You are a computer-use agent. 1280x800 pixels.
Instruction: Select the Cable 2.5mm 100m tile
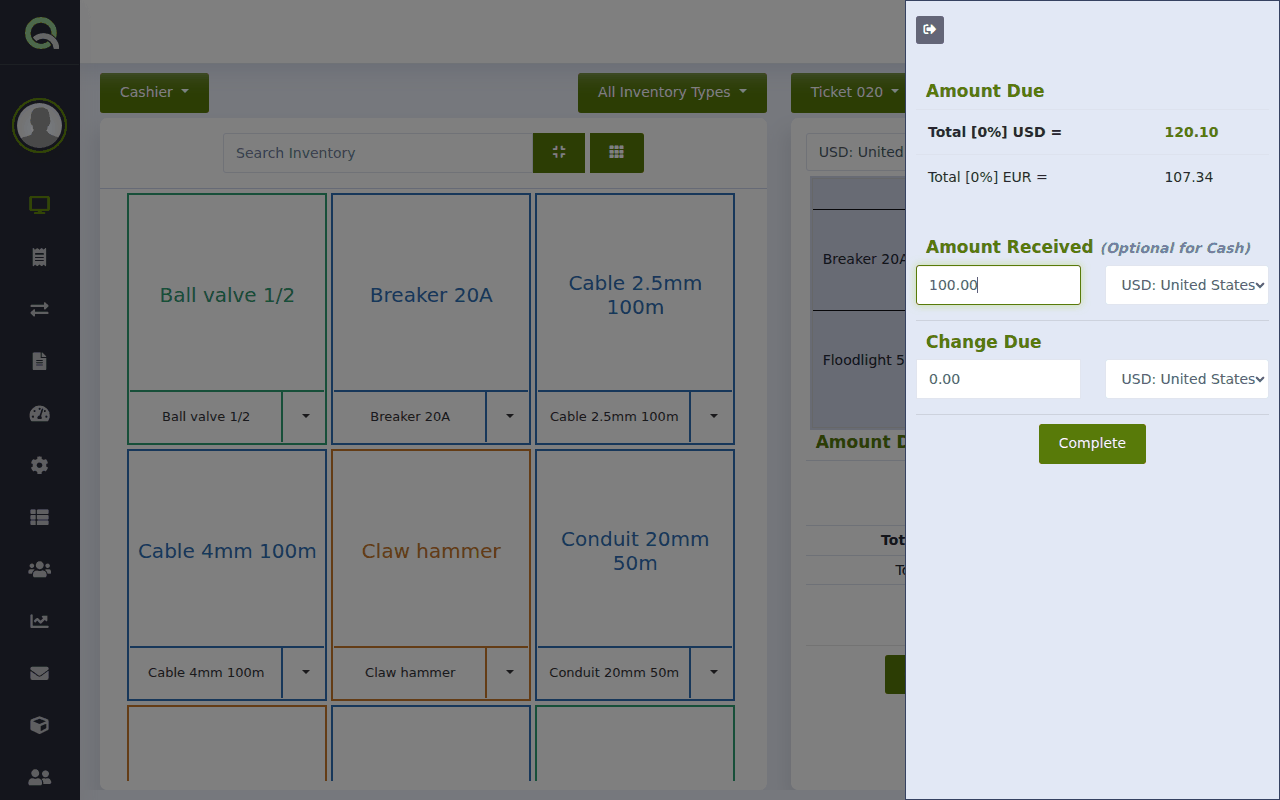[635, 293]
